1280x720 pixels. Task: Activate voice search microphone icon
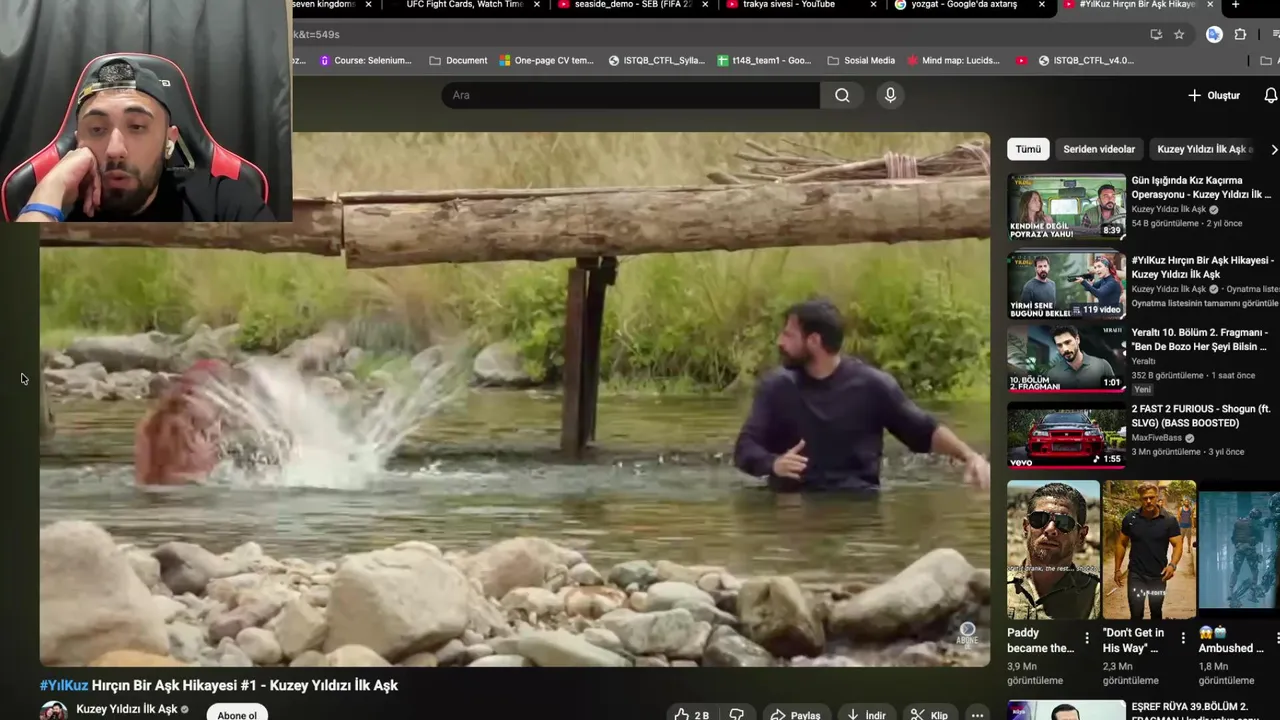click(x=890, y=95)
